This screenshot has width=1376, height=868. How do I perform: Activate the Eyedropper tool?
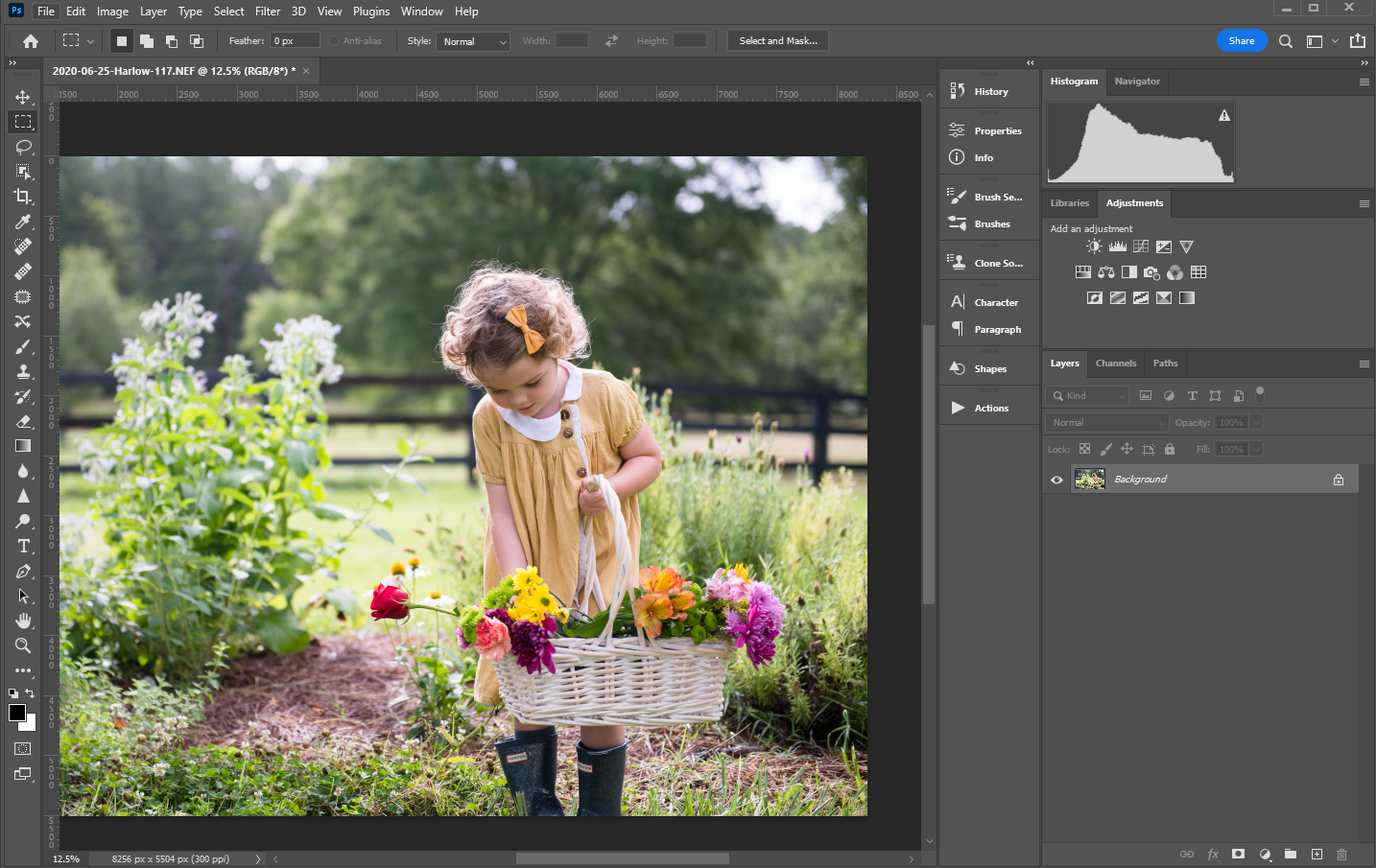tap(23, 222)
